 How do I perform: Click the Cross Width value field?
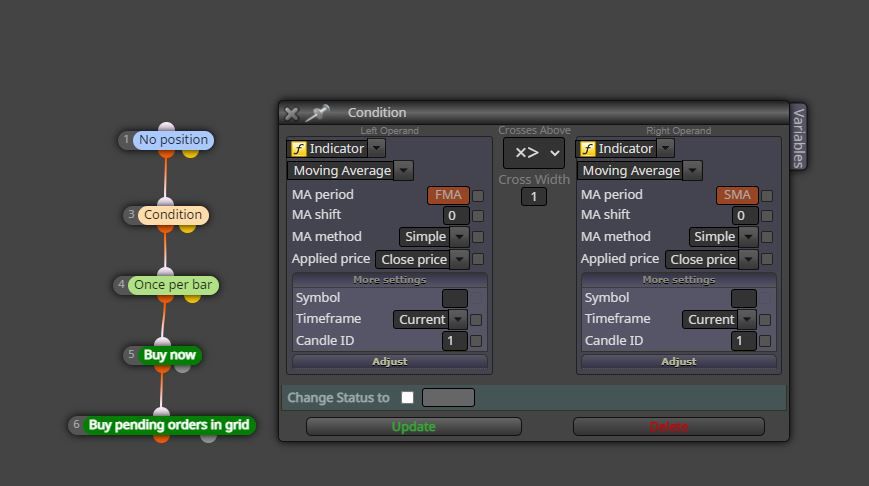click(x=534, y=197)
